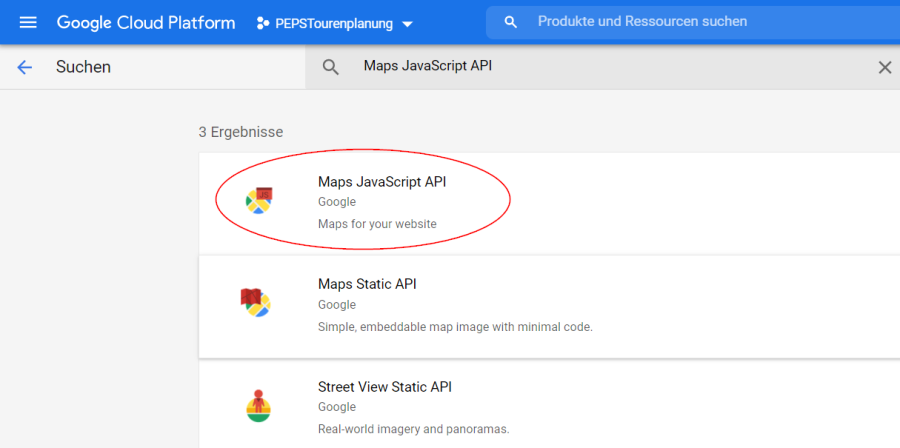Click the Street View Static API pegman icon
This screenshot has width=900, height=448.
[x=258, y=405]
